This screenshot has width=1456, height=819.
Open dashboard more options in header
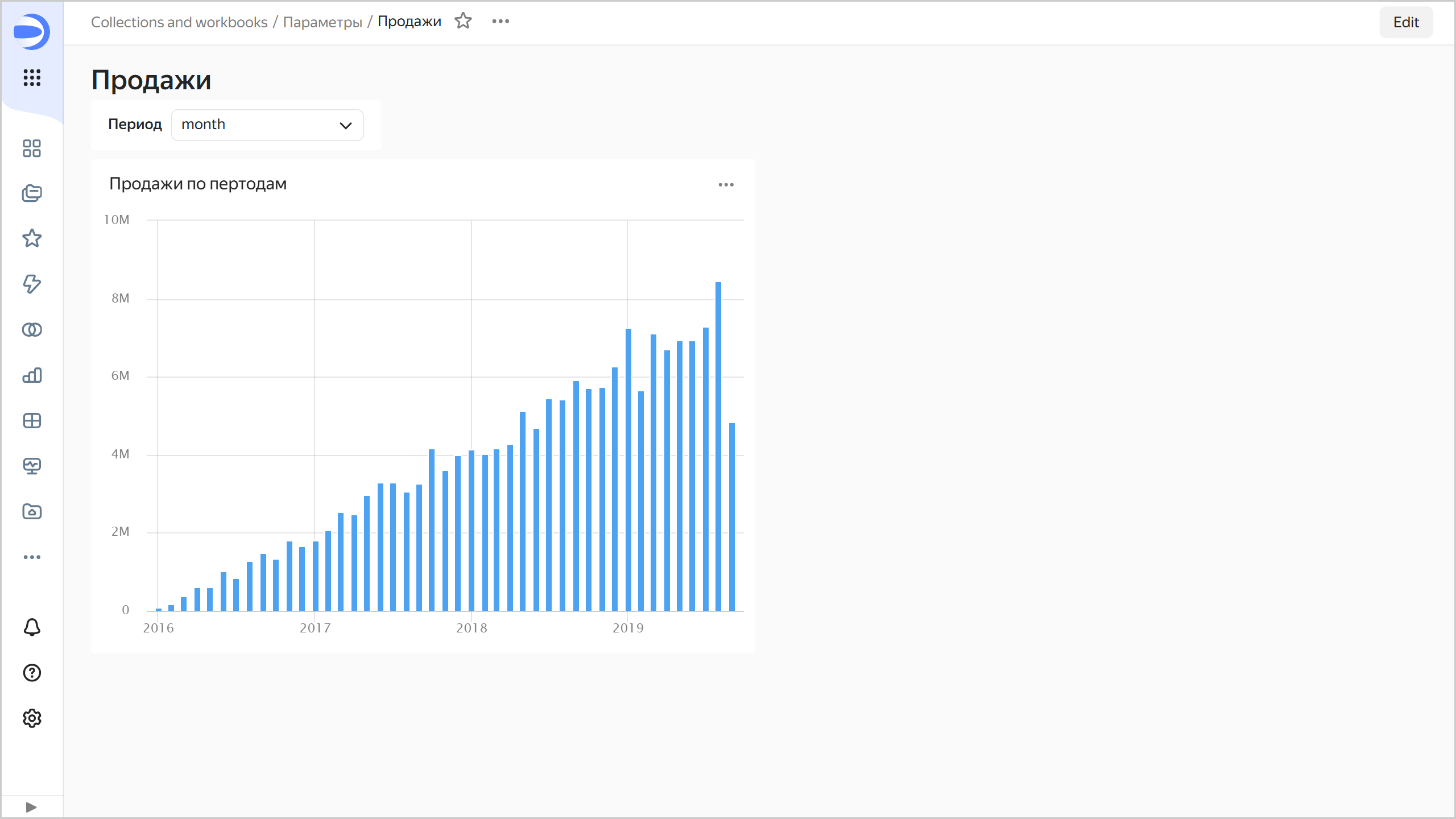pyautogui.click(x=500, y=22)
